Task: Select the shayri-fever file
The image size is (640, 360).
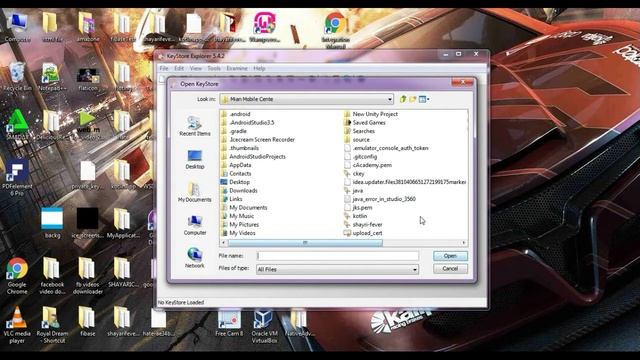Action: (363, 224)
